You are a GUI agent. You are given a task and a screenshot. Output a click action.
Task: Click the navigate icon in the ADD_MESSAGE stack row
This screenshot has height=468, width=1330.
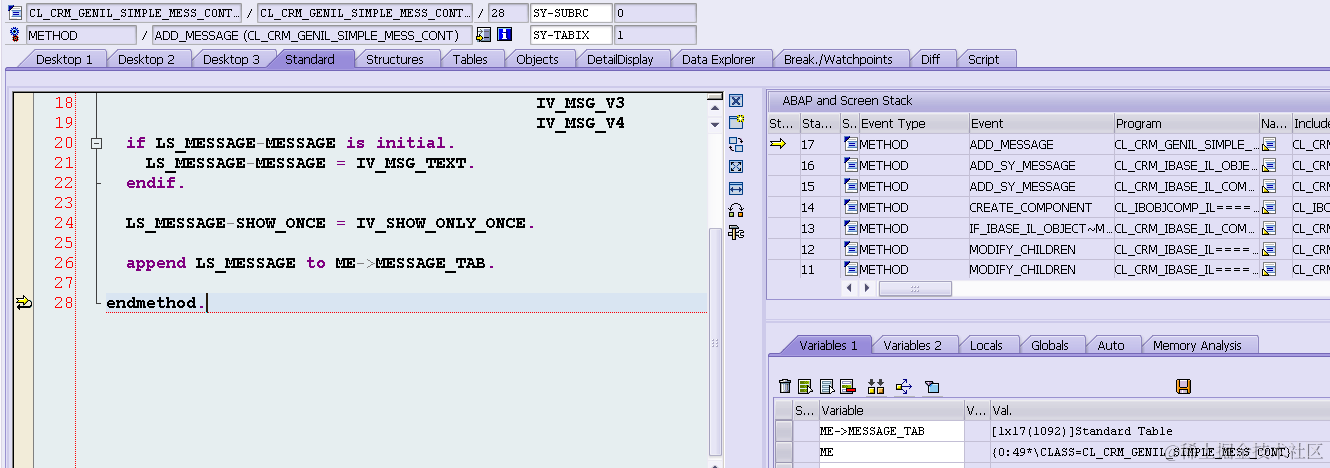pos(1269,145)
